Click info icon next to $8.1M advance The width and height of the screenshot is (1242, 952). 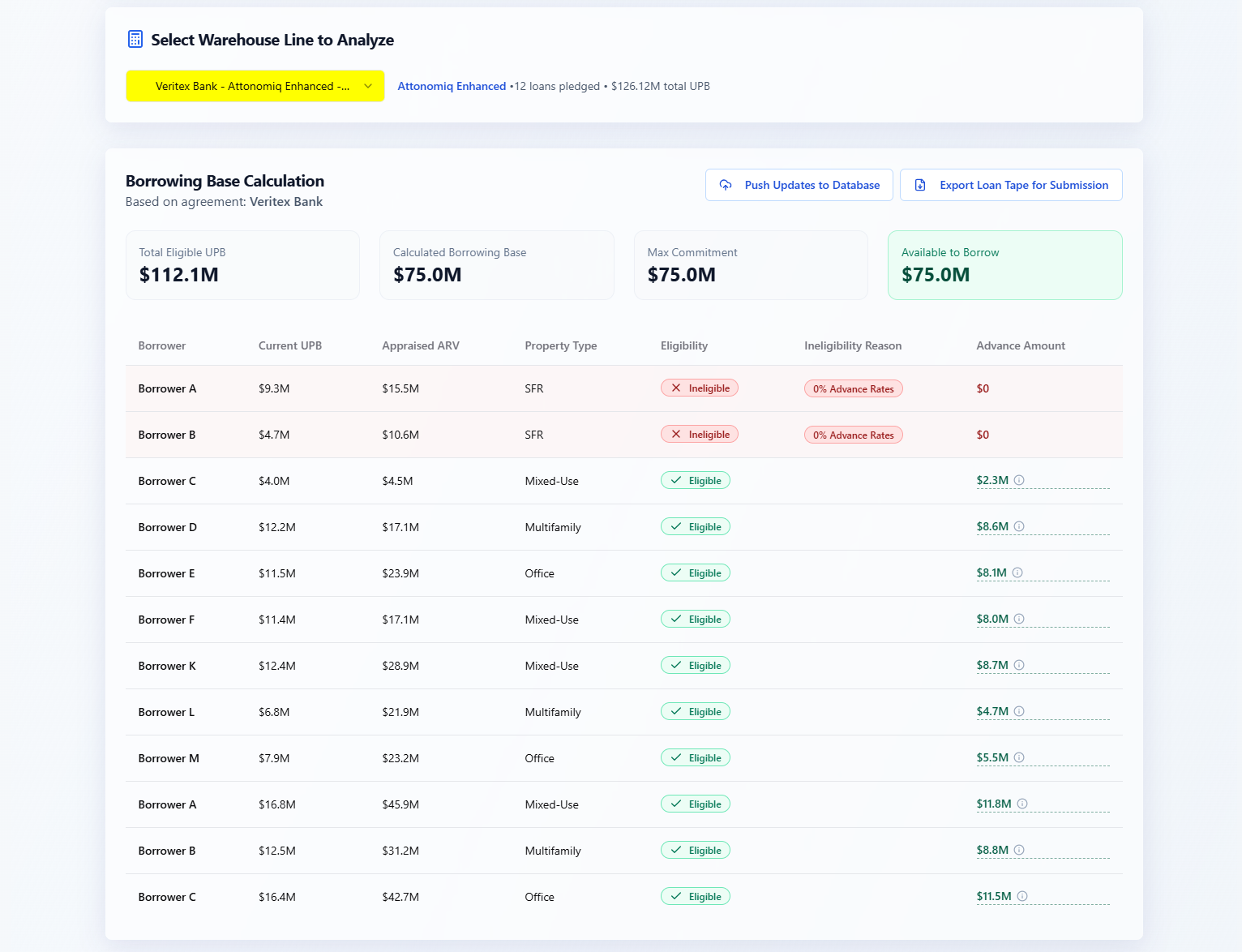[x=1017, y=572]
